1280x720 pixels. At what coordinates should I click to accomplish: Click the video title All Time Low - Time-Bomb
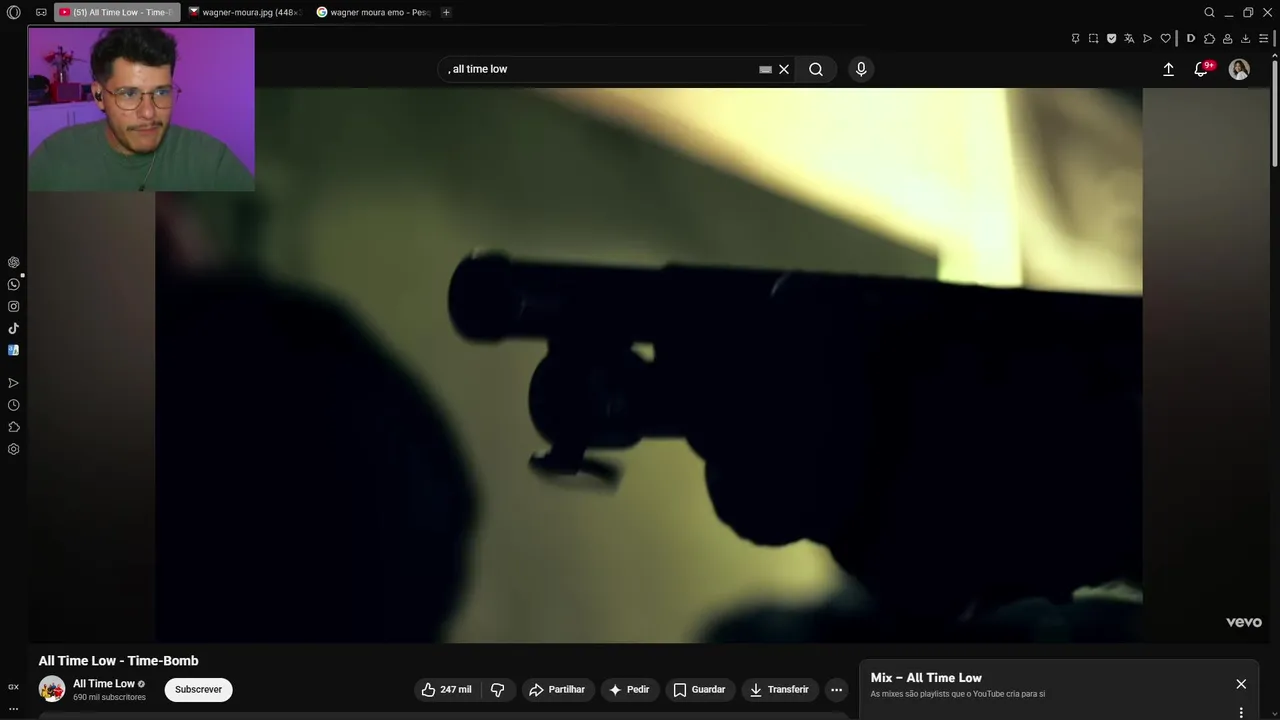pyautogui.click(x=118, y=661)
